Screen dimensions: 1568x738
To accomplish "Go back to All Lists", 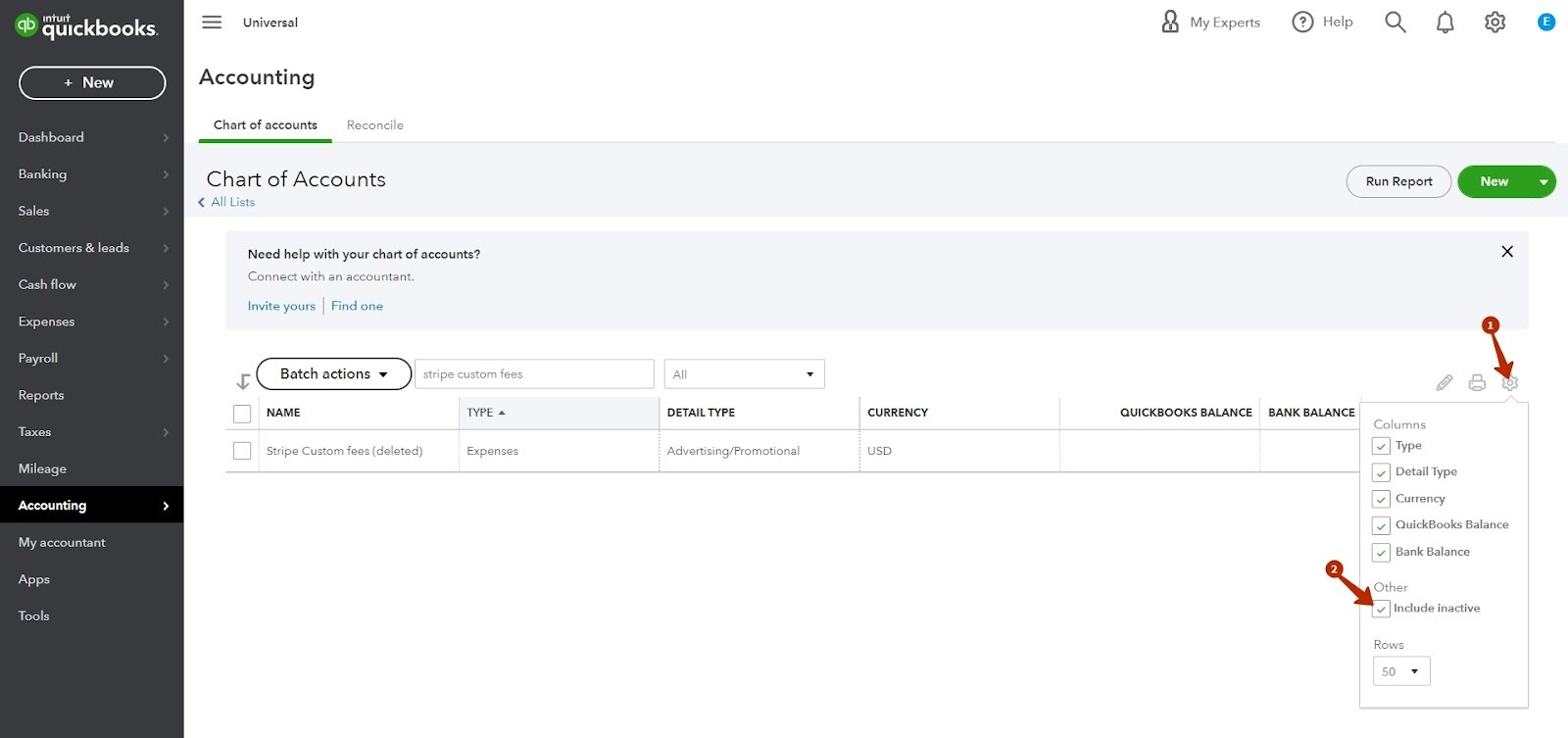I will pos(227,202).
